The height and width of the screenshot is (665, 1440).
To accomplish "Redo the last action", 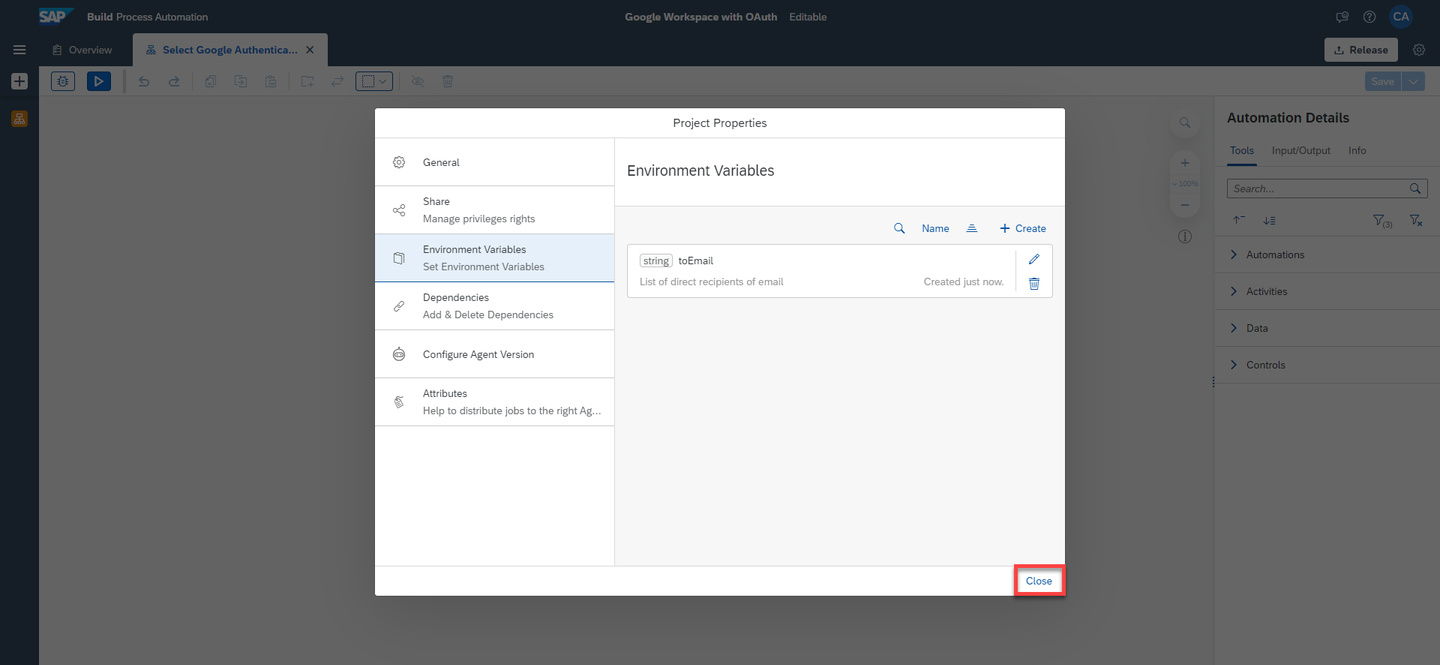I will coord(174,81).
